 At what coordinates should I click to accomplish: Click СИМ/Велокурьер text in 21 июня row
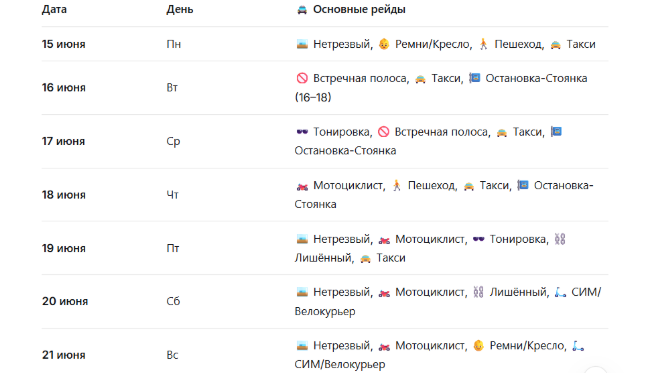coord(340,364)
